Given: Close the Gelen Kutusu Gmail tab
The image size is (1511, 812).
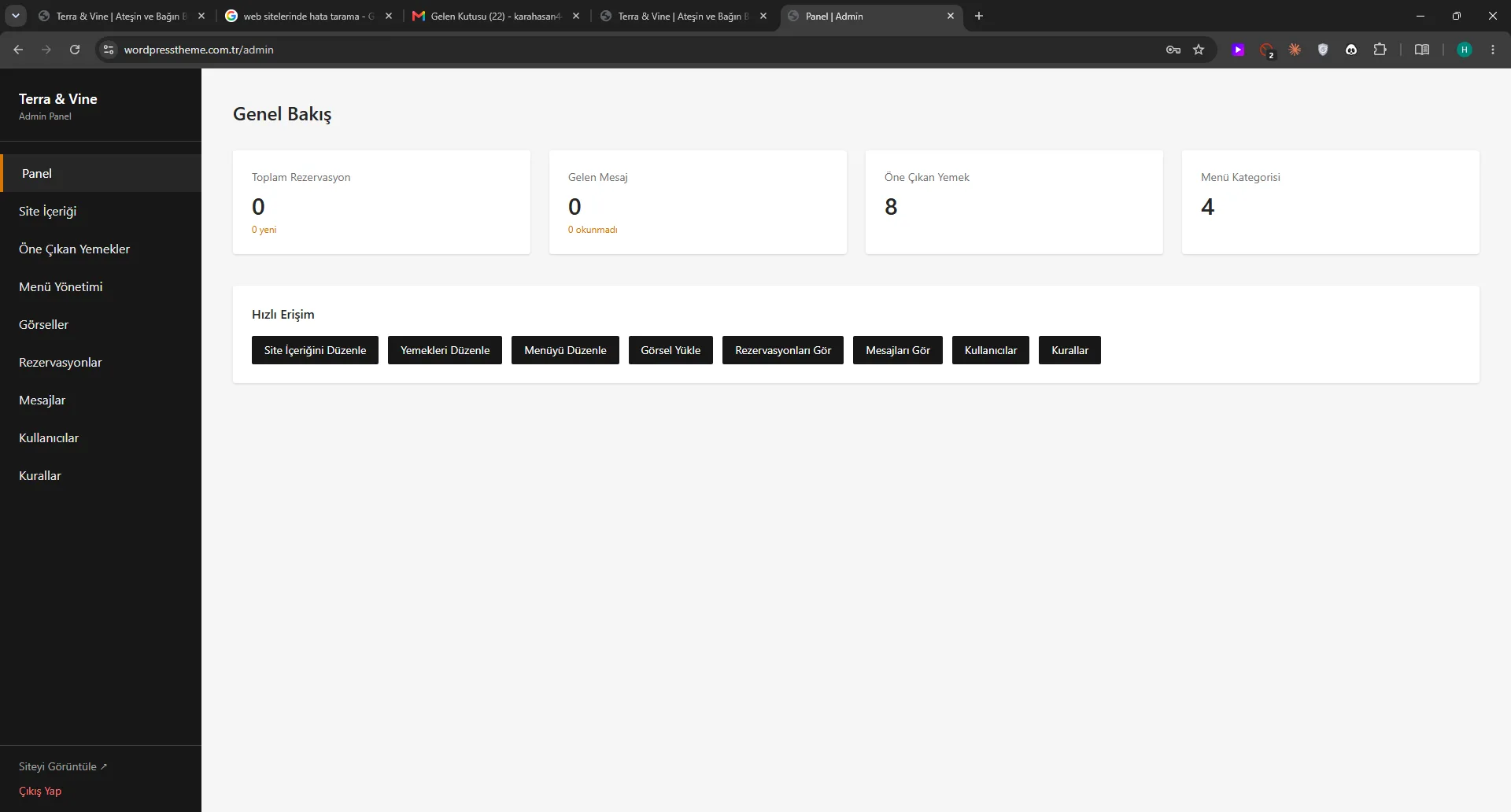Looking at the screenshot, I should pos(576,16).
